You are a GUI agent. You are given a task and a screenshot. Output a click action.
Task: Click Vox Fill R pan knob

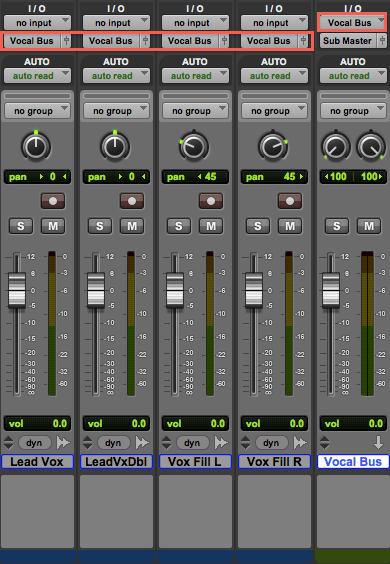pyautogui.click(x=273, y=146)
